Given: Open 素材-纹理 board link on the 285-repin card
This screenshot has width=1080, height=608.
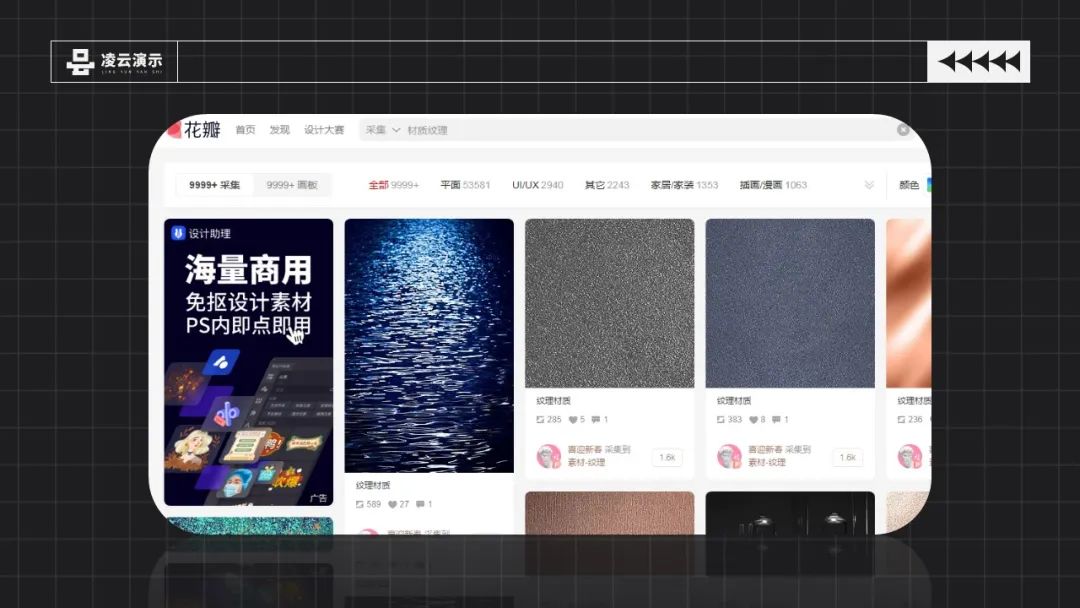Looking at the screenshot, I should (x=586, y=463).
